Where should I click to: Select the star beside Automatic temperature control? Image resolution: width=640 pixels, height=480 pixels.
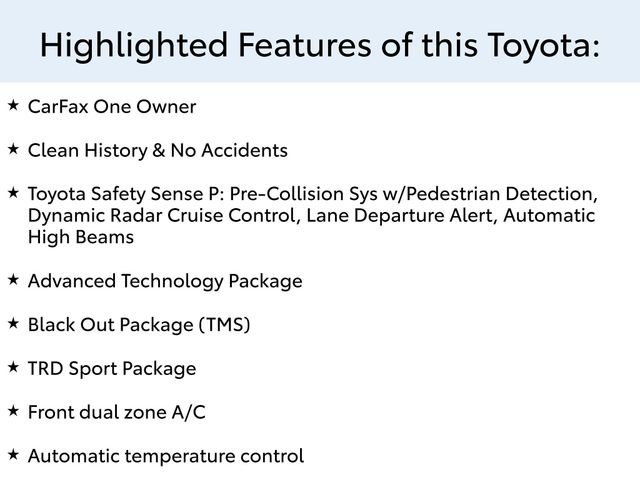click(x=13, y=454)
